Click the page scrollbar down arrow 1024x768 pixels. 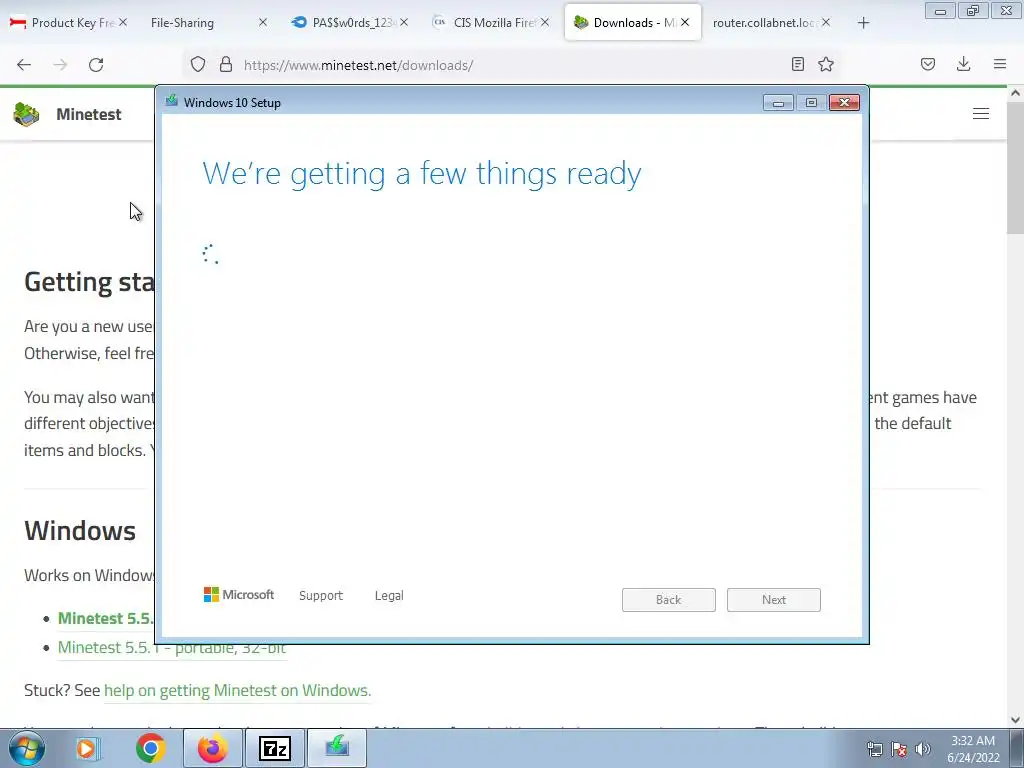click(1016, 720)
